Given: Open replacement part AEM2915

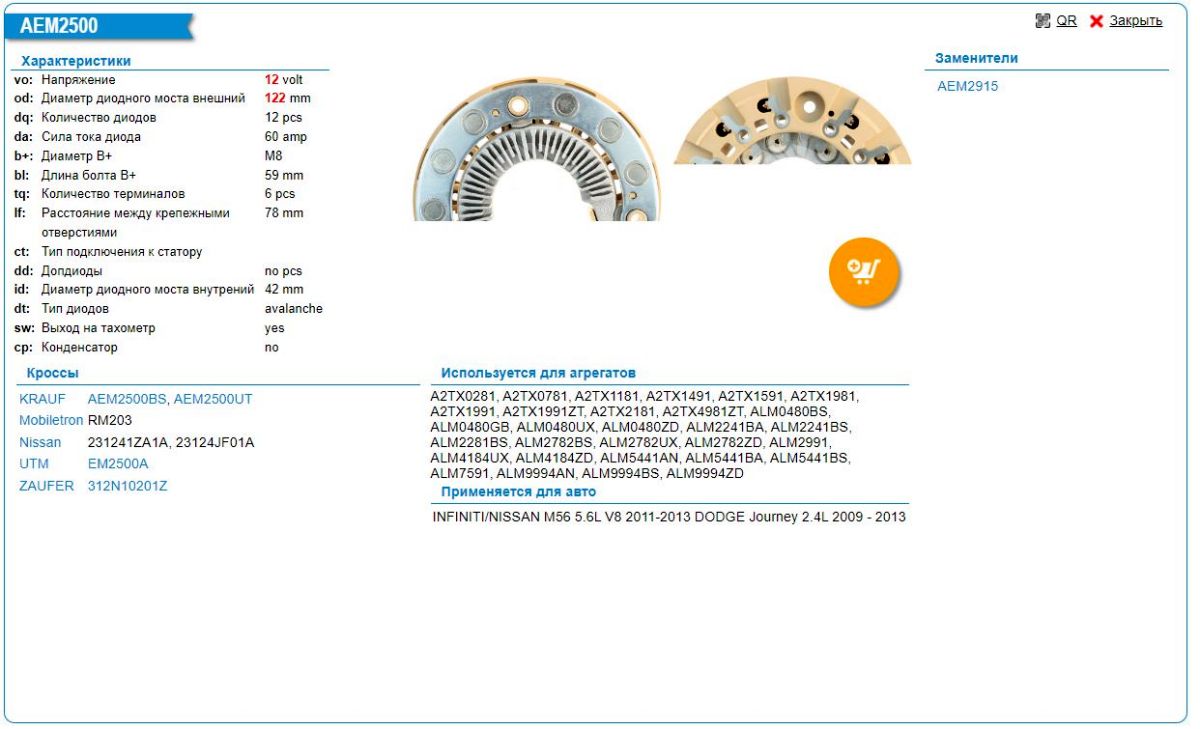Looking at the screenshot, I should 967,86.
